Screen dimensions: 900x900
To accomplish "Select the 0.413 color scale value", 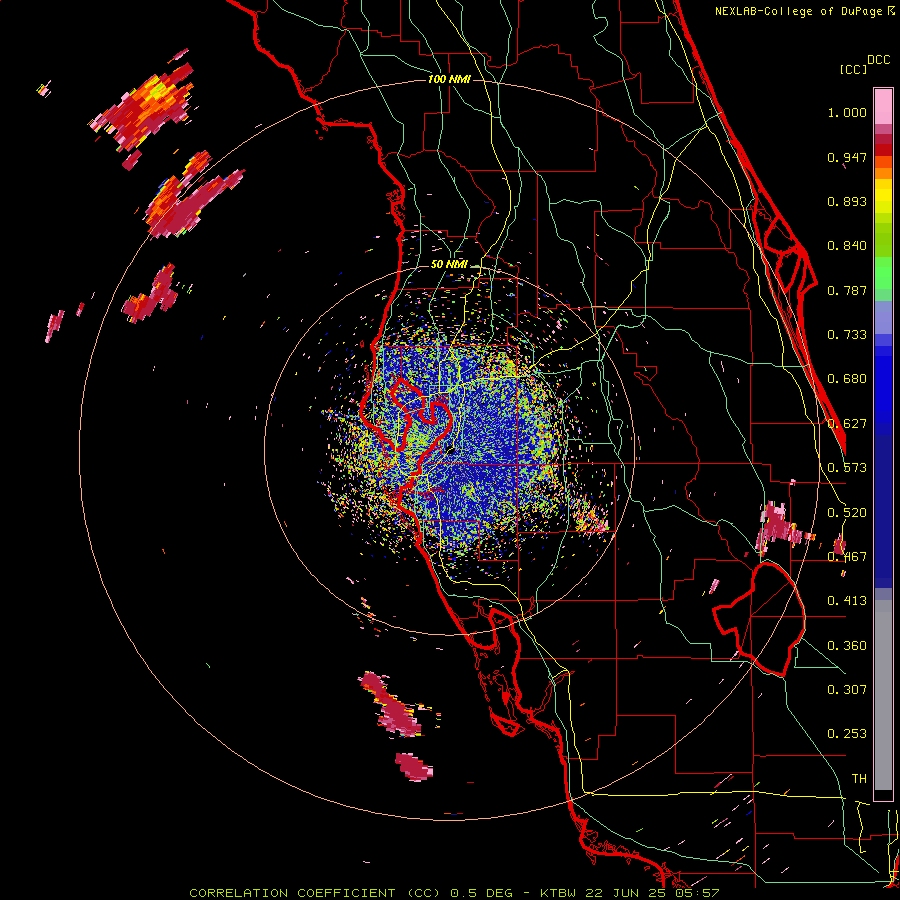I will [x=847, y=601].
